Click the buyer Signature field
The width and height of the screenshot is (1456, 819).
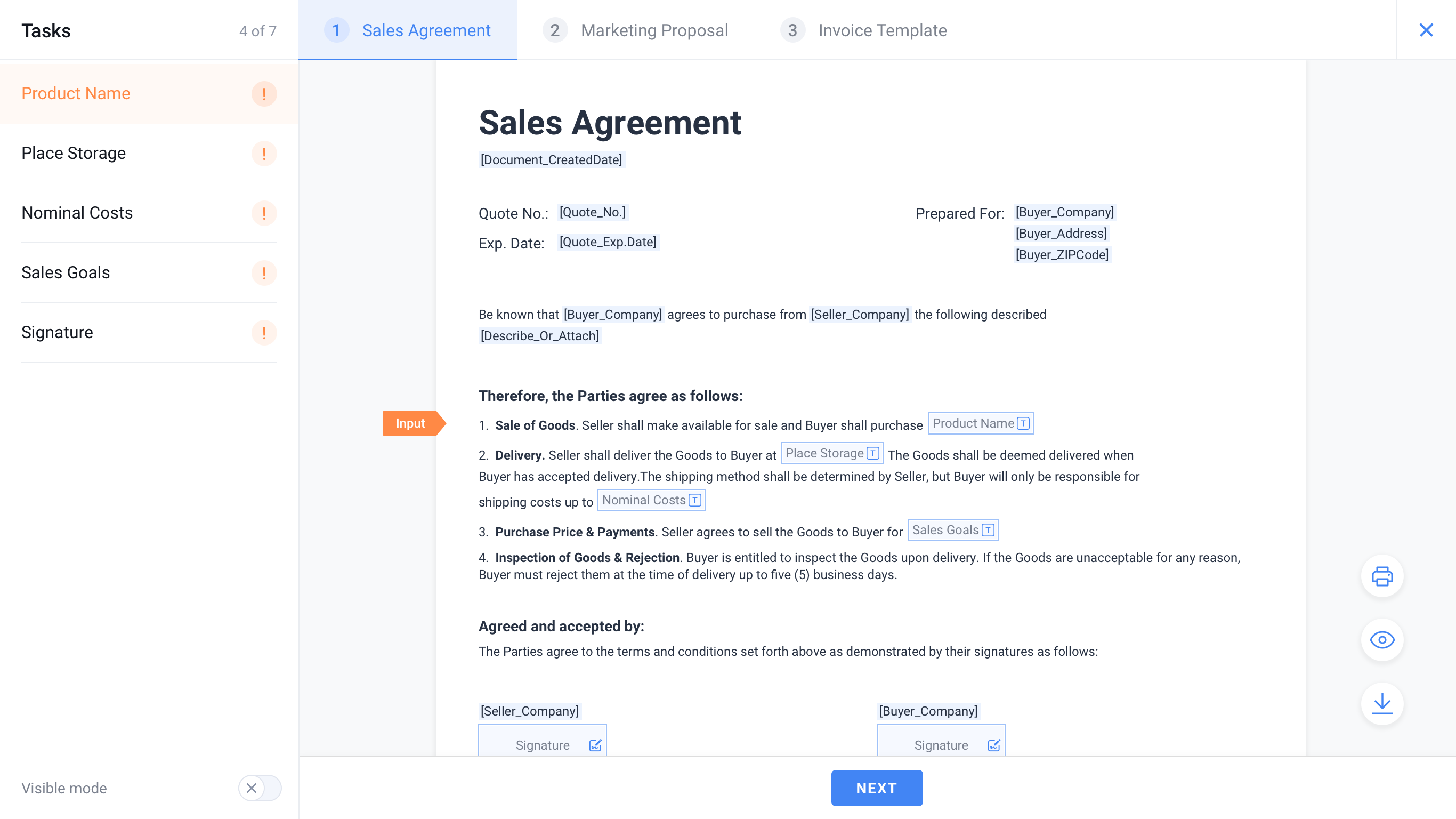click(x=941, y=744)
